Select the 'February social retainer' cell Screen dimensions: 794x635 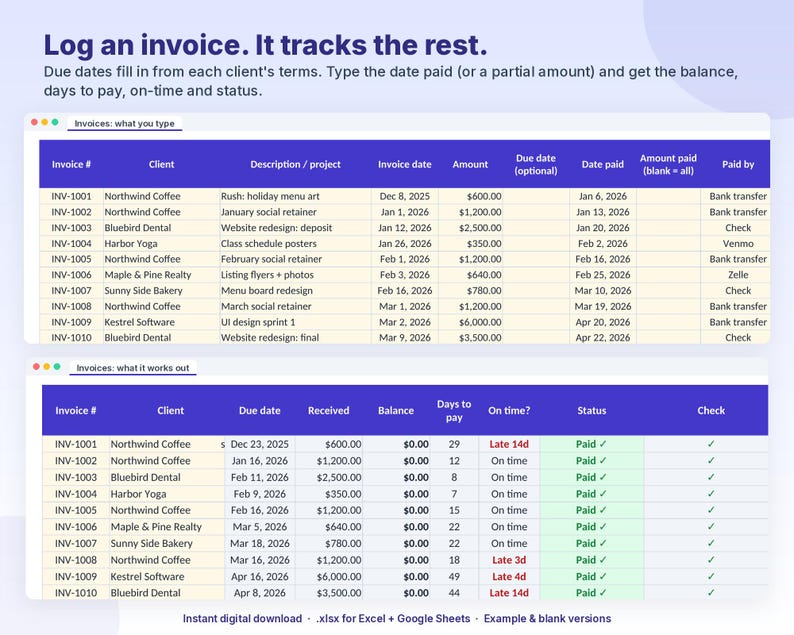(x=295, y=259)
